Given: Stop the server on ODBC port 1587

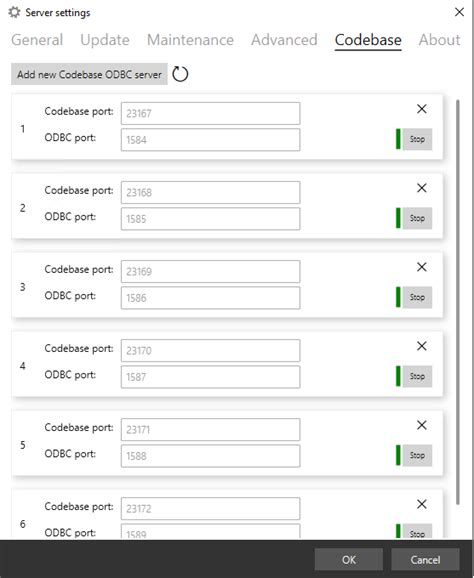Looking at the screenshot, I should click(417, 376).
